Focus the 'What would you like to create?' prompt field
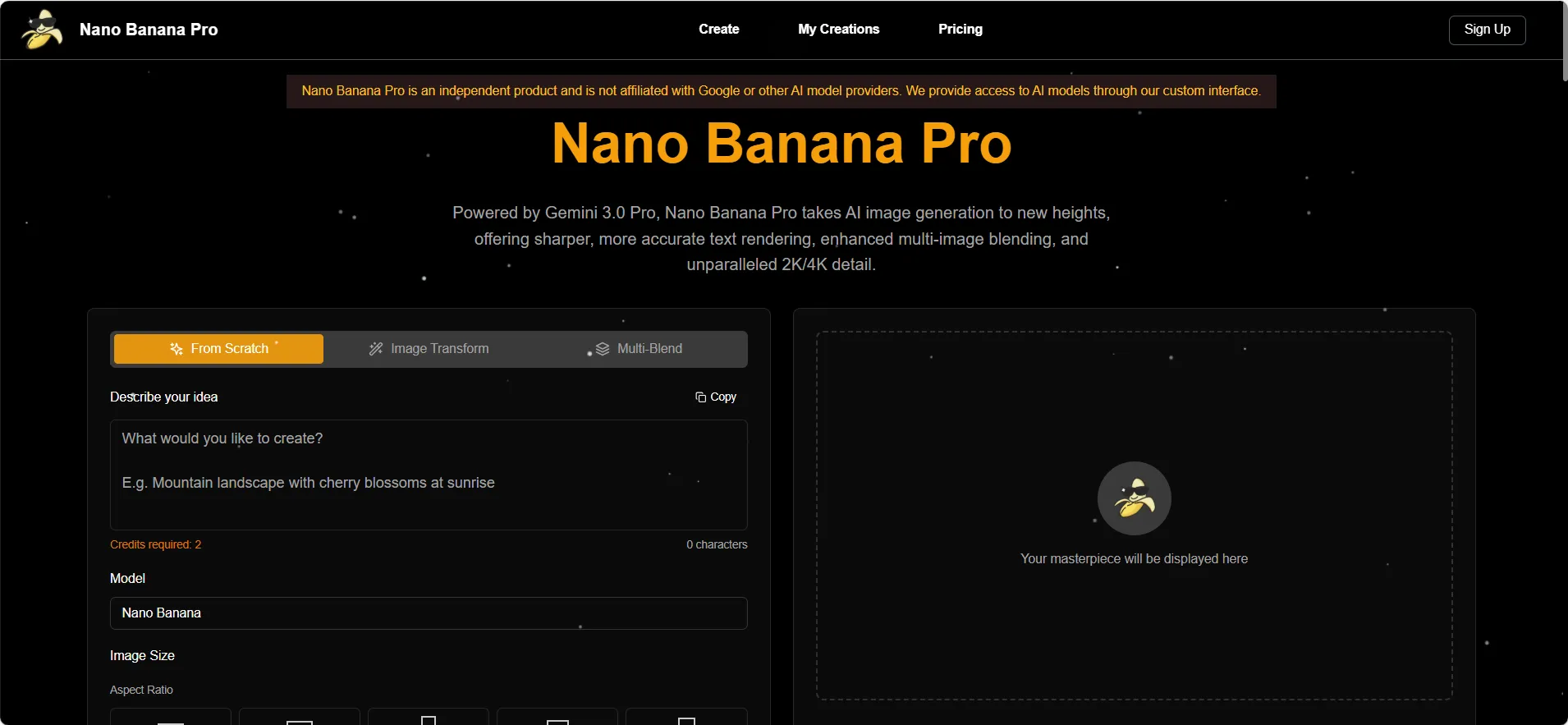Viewport: 1568px width, 725px height. [429, 475]
